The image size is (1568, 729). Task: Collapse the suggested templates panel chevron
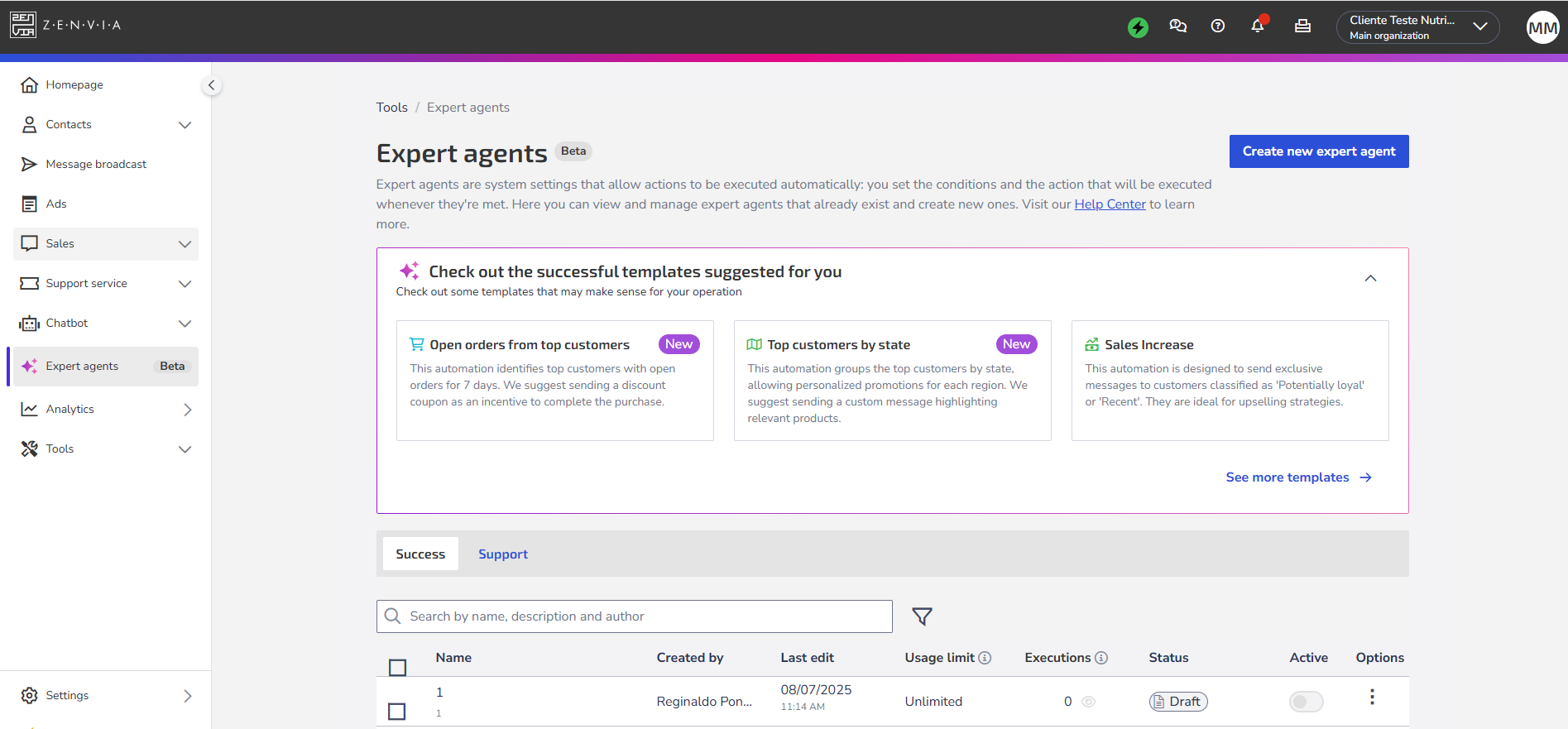1370,279
